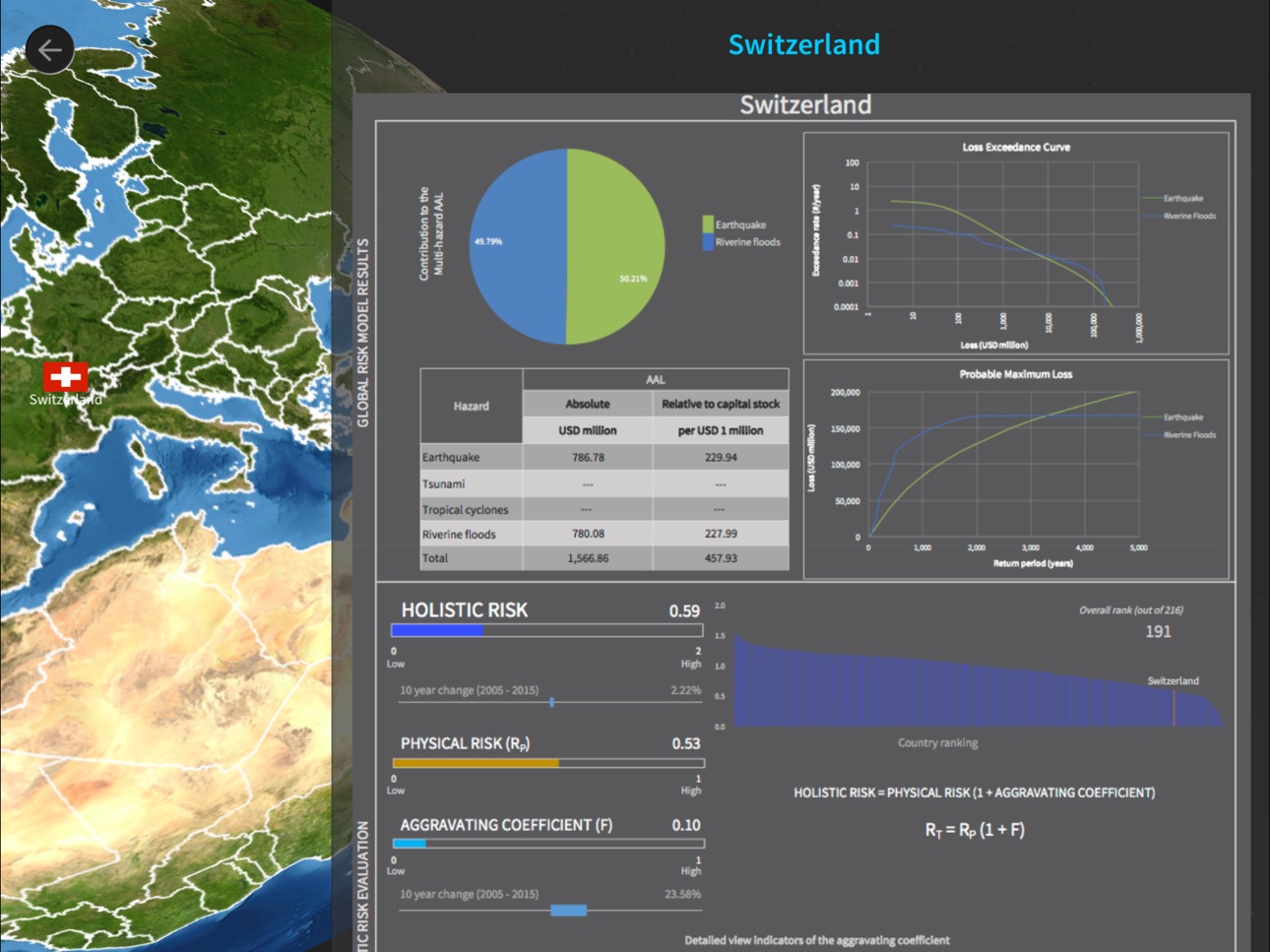Click the 'RT = RP (1 + F)' equation
The width and height of the screenshot is (1270, 952).
tap(975, 830)
